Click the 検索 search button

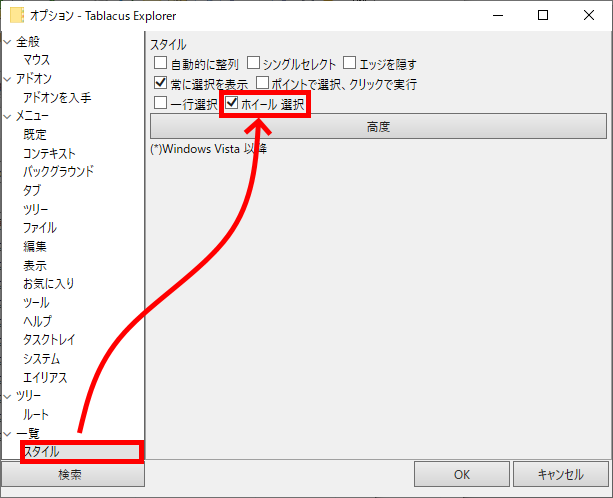[73, 475]
